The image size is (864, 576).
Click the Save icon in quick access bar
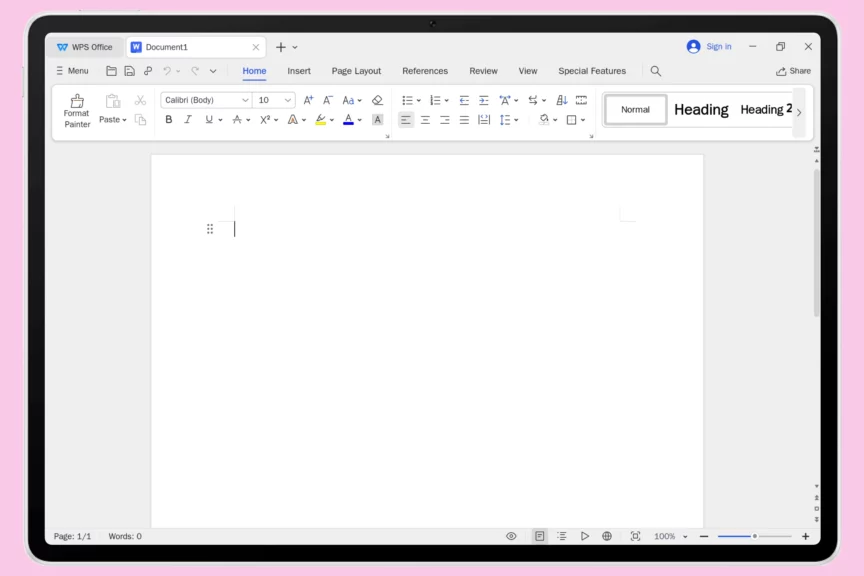[x=129, y=71]
